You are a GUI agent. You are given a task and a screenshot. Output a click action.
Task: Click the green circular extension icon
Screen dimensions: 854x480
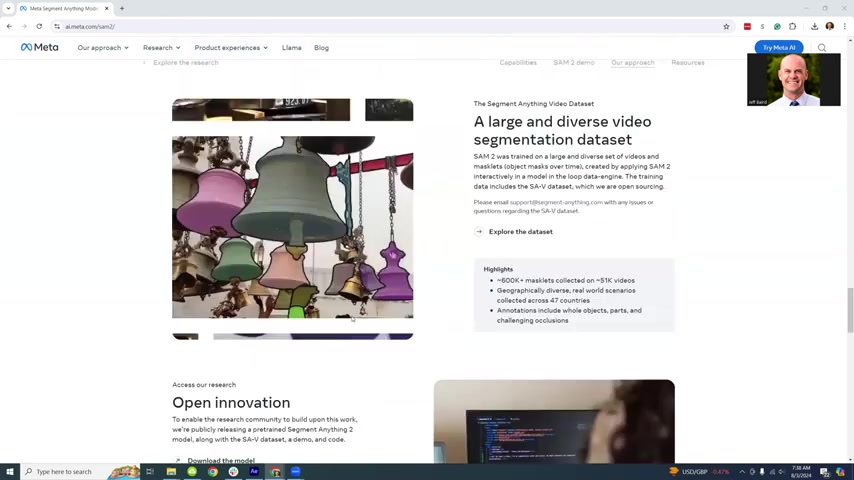[x=777, y=26]
